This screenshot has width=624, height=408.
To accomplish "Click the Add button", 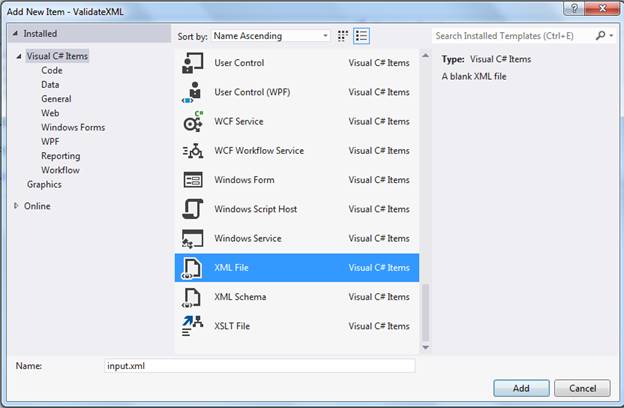I will click(x=521, y=388).
